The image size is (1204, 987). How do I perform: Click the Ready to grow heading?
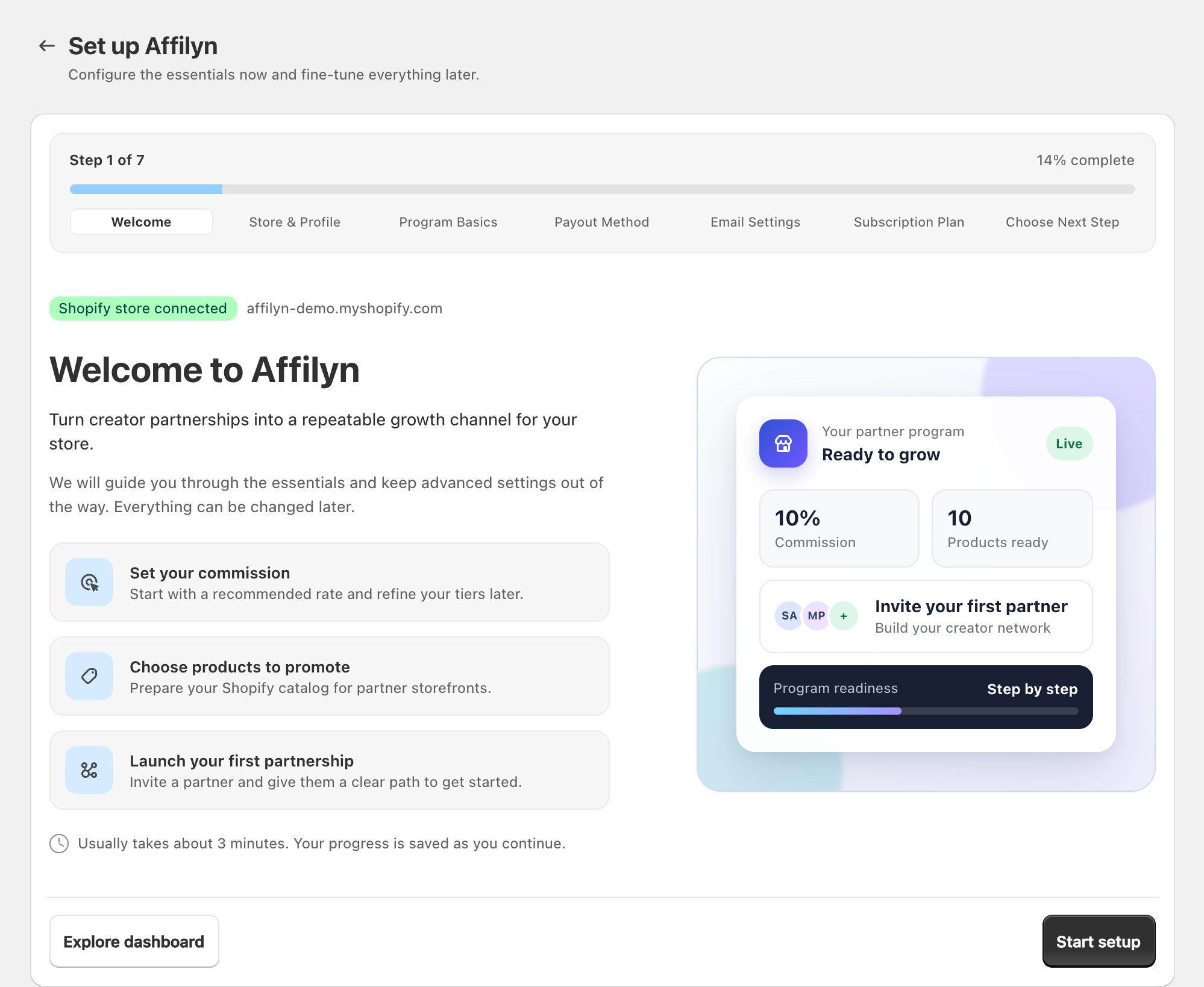(881, 454)
